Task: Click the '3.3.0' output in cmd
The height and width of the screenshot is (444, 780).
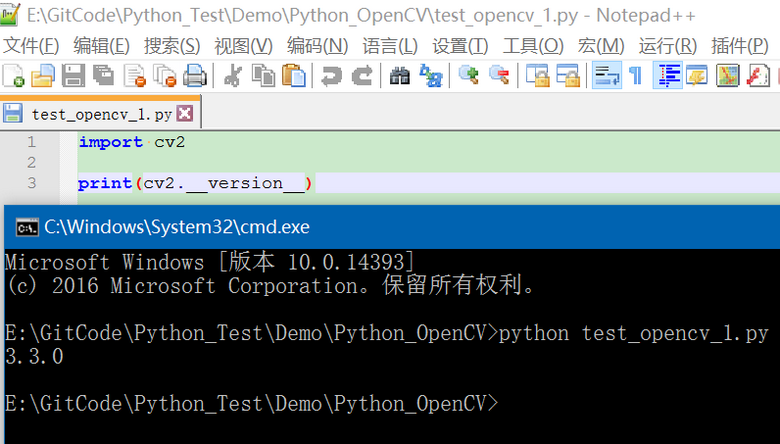Action: (x=34, y=356)
